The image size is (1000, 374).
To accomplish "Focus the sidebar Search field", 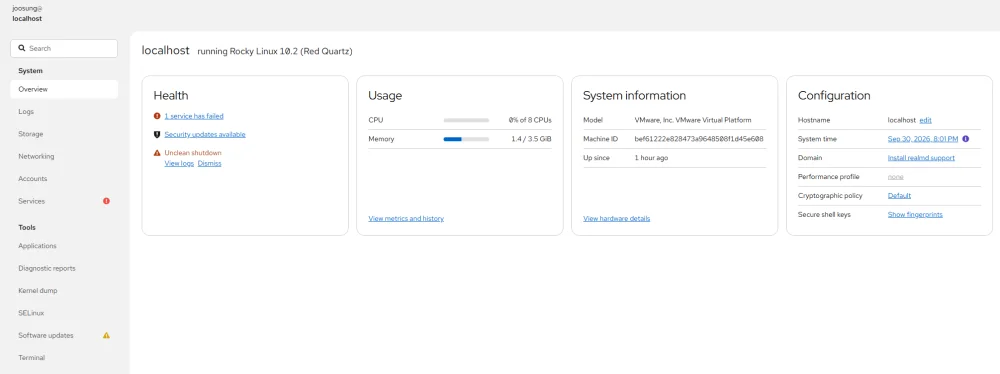I will click(64, 49).
